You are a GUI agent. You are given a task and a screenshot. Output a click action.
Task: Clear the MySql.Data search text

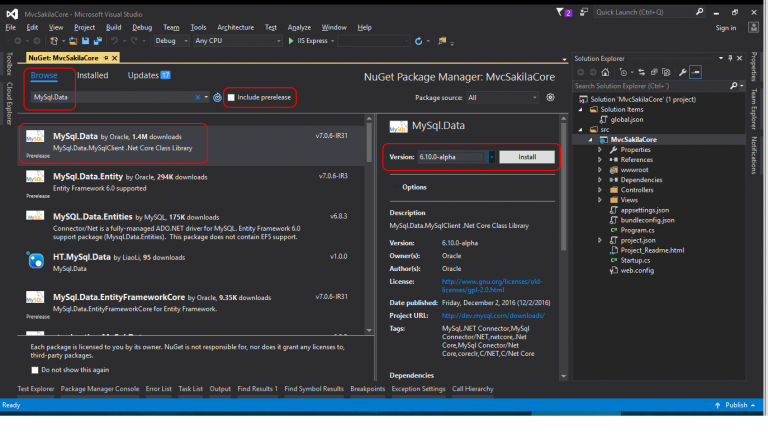click(197, 98)
